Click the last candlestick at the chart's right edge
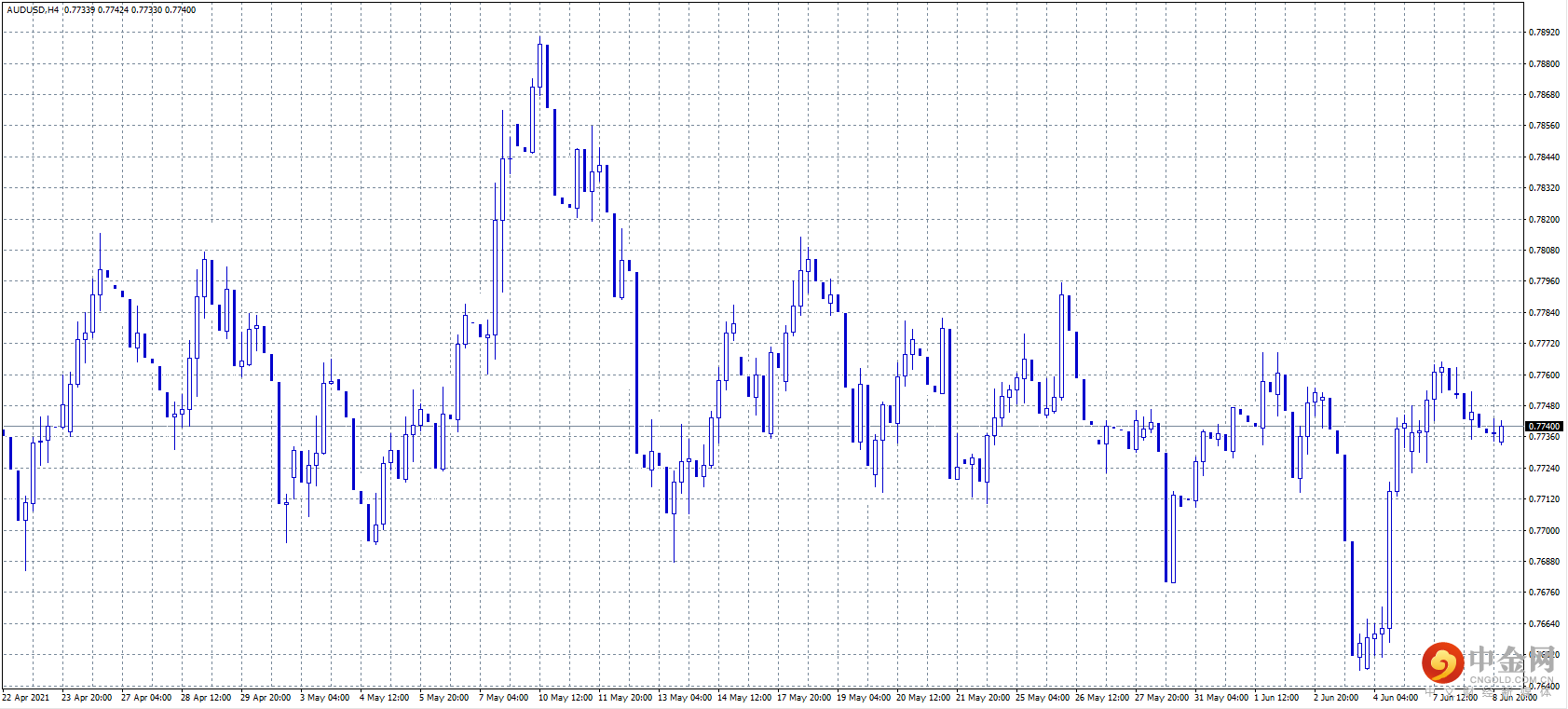1568x709 pixels. (x=1501, y=432)
